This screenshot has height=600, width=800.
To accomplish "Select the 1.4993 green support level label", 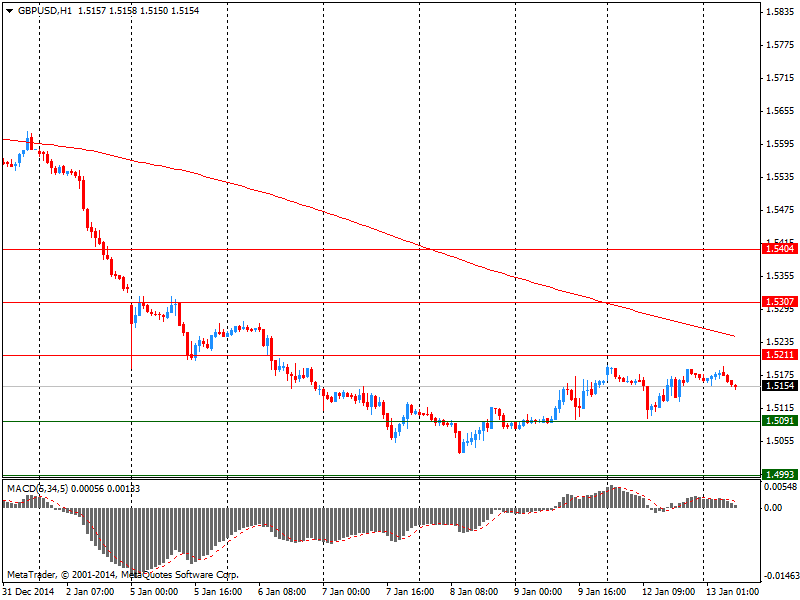I will [779, 474].
